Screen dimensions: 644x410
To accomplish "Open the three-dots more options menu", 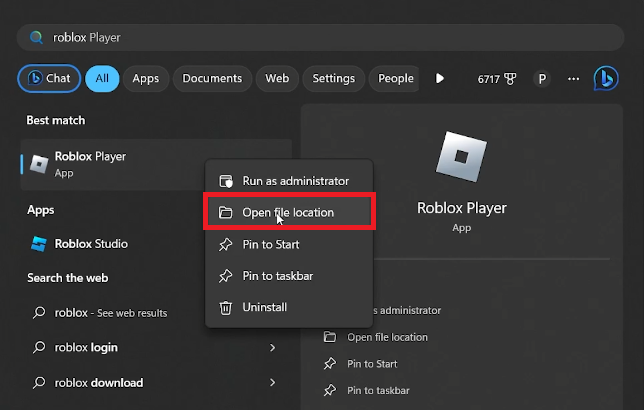I will pos(573,79).
